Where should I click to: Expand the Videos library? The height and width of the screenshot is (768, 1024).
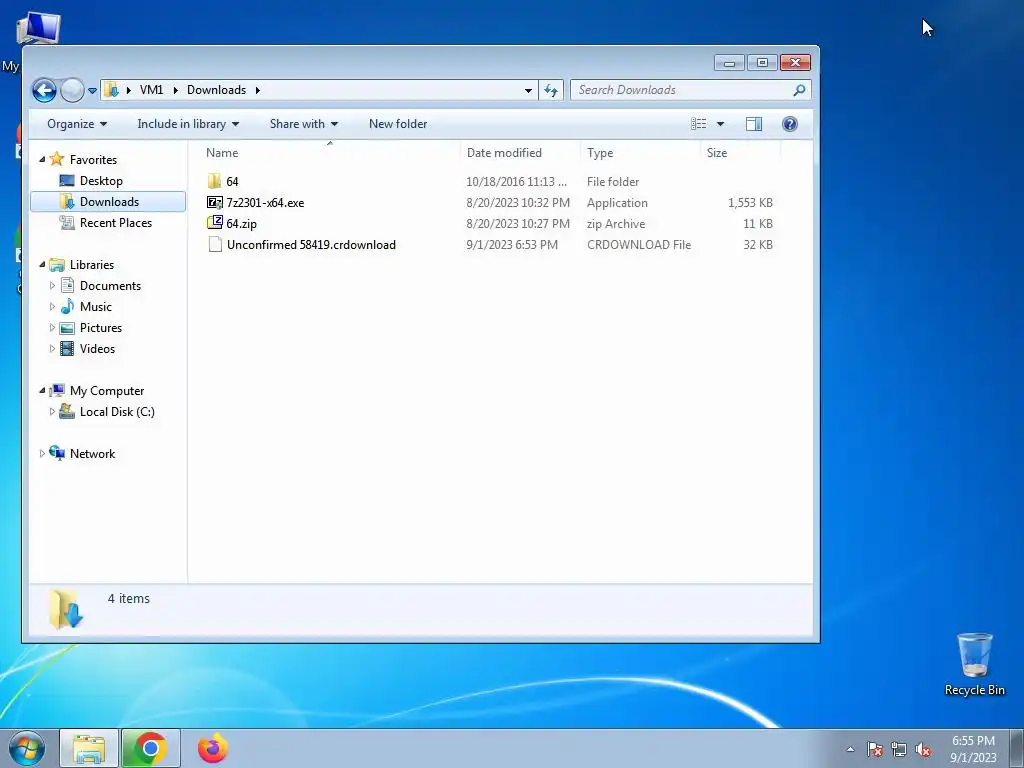pos(52,349)
